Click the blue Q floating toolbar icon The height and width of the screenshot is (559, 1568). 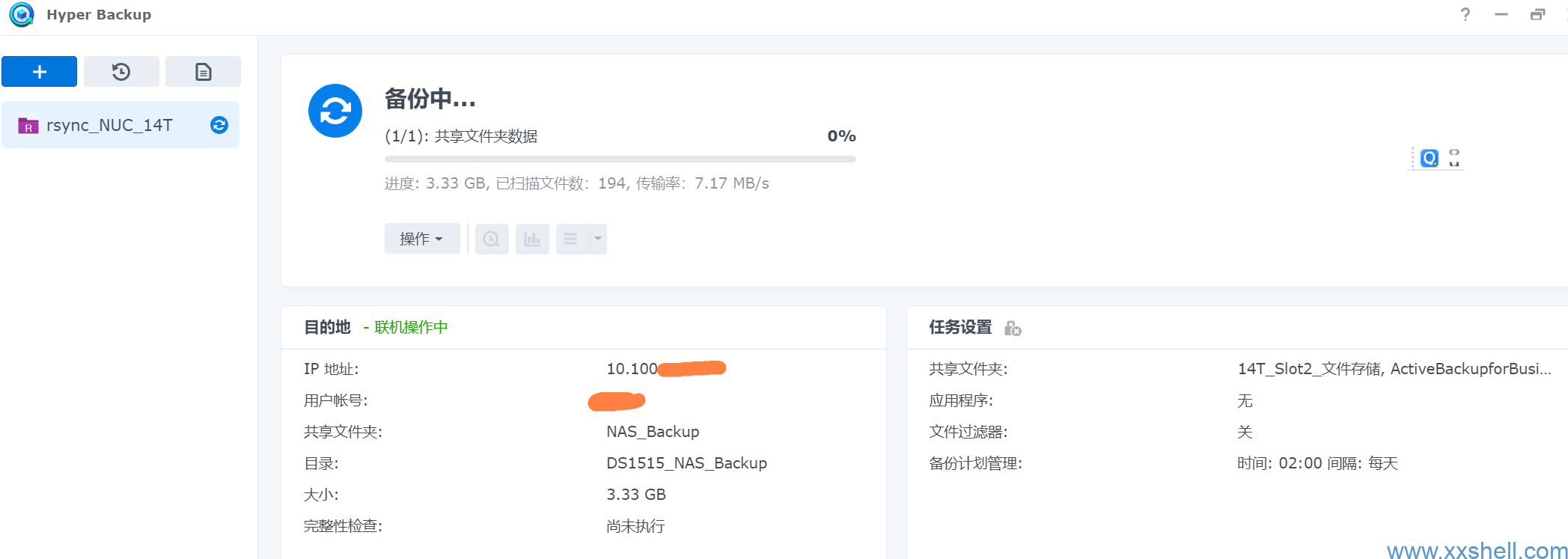(1430, 158)
